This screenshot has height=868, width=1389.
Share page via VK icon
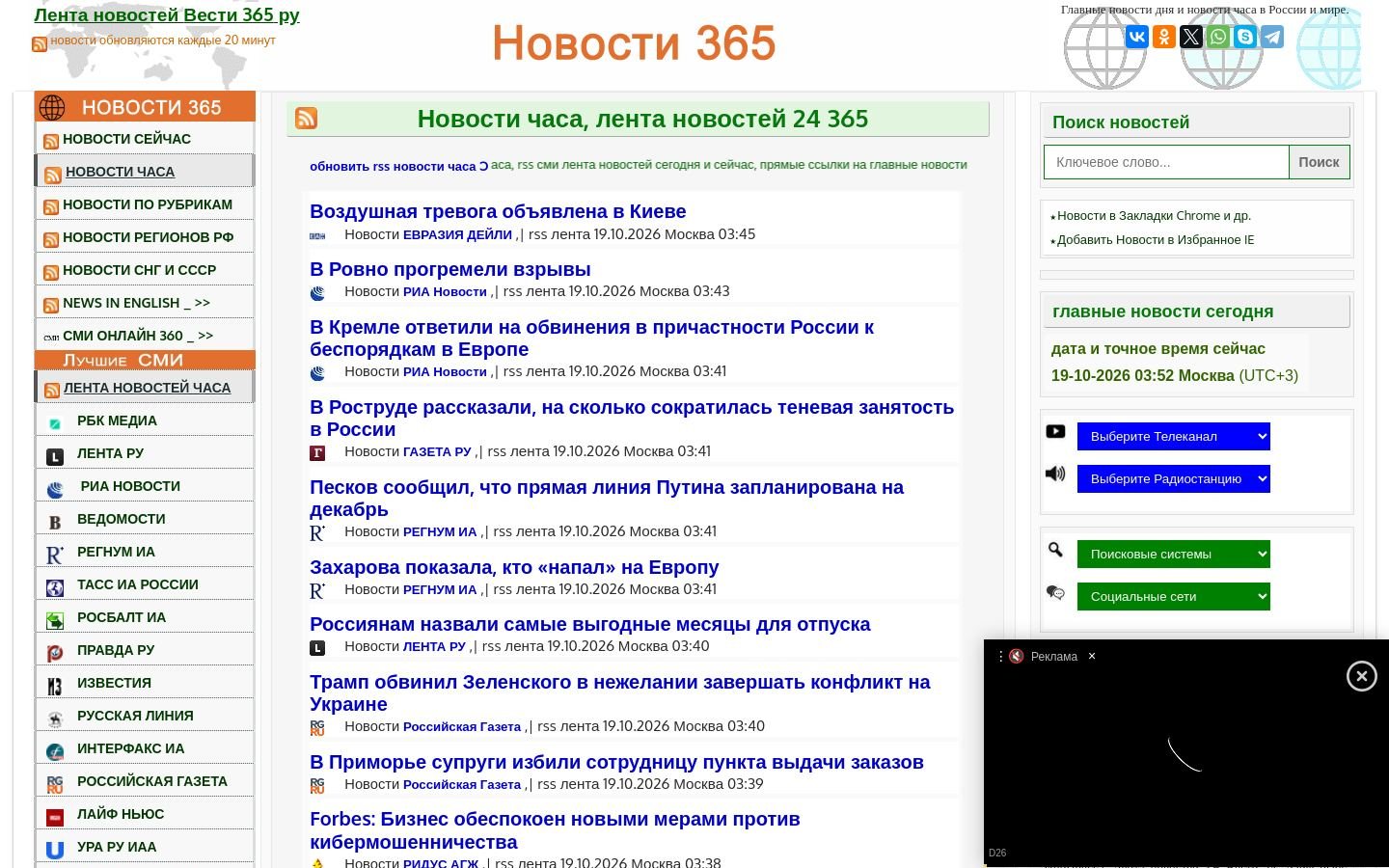pyautogui.click(x=1137, y=37)
